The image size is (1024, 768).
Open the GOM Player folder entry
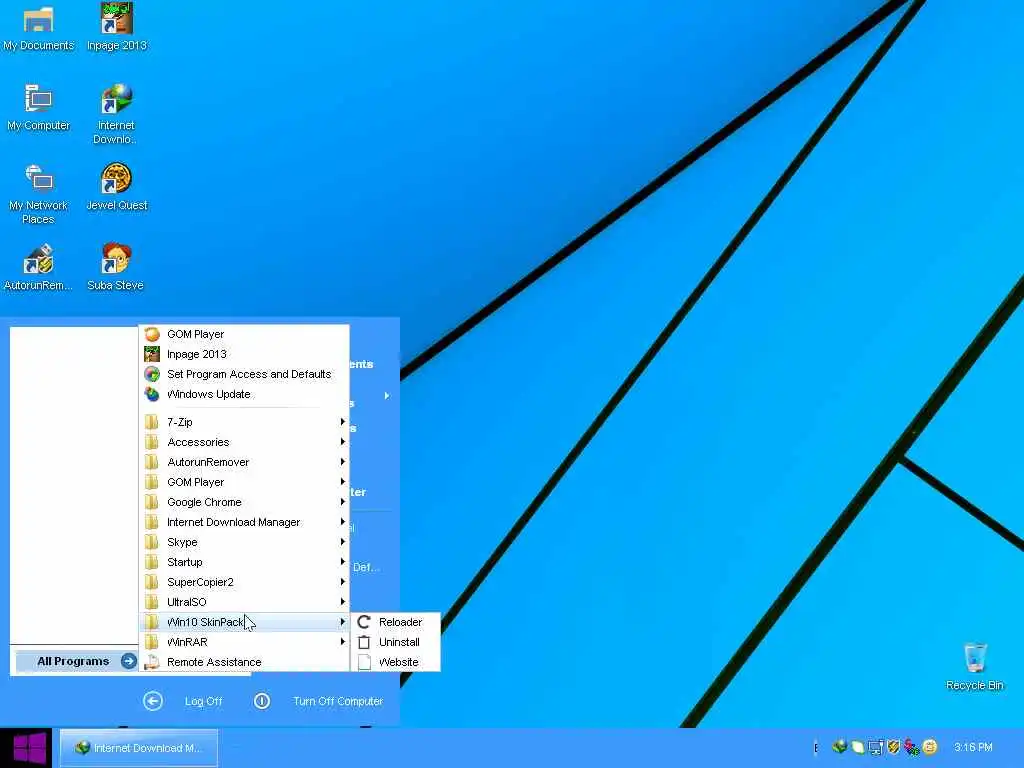(x=245, y=482)
